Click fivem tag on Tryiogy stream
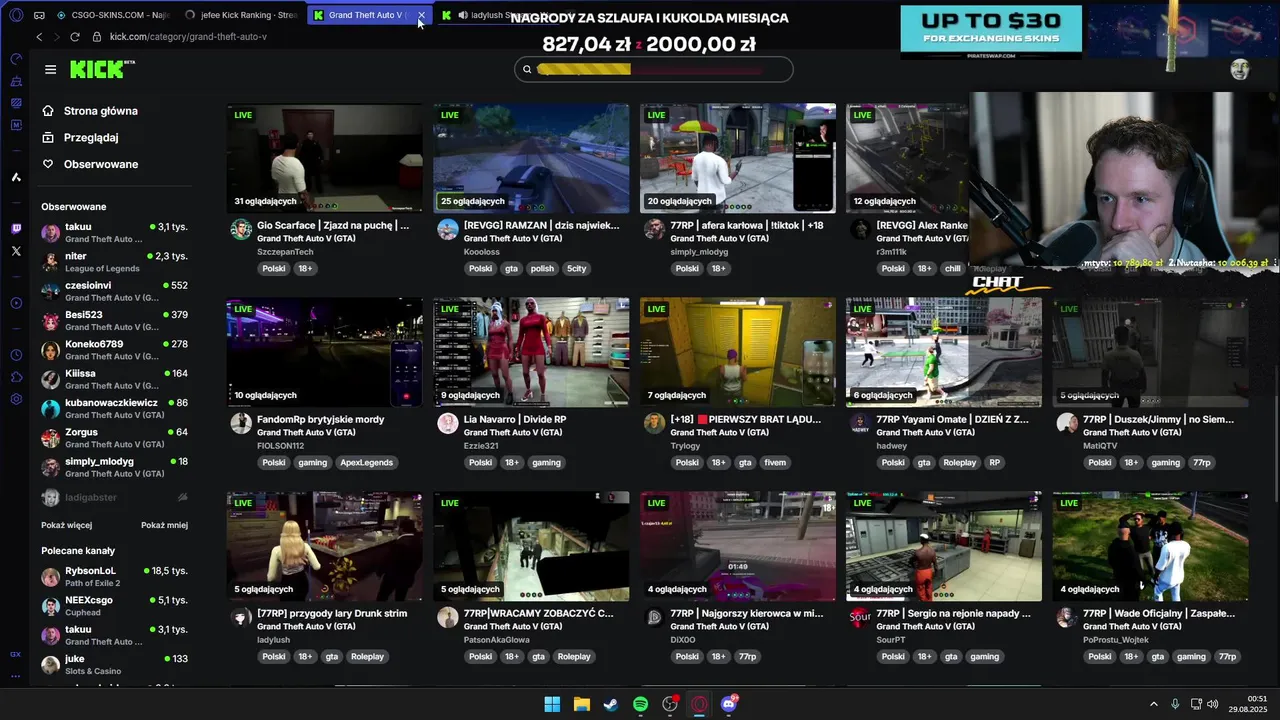The image size is (1280, 720). [775, 463]
